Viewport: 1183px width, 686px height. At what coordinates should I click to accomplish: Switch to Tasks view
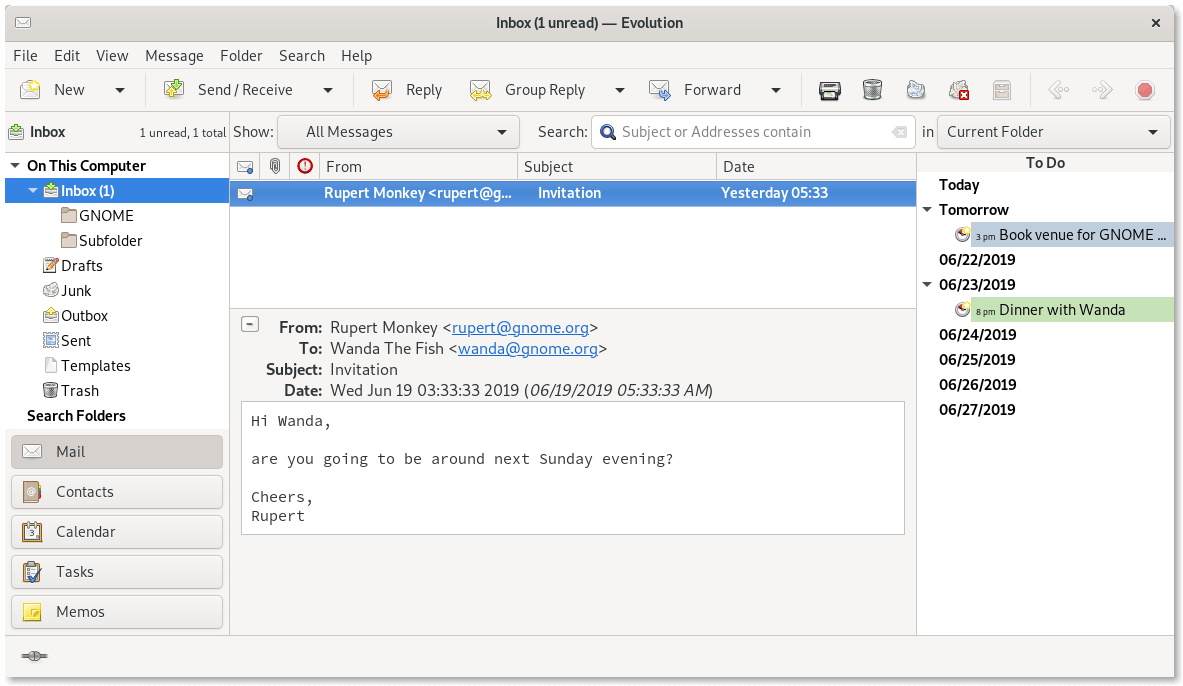(x=117, y=572)
